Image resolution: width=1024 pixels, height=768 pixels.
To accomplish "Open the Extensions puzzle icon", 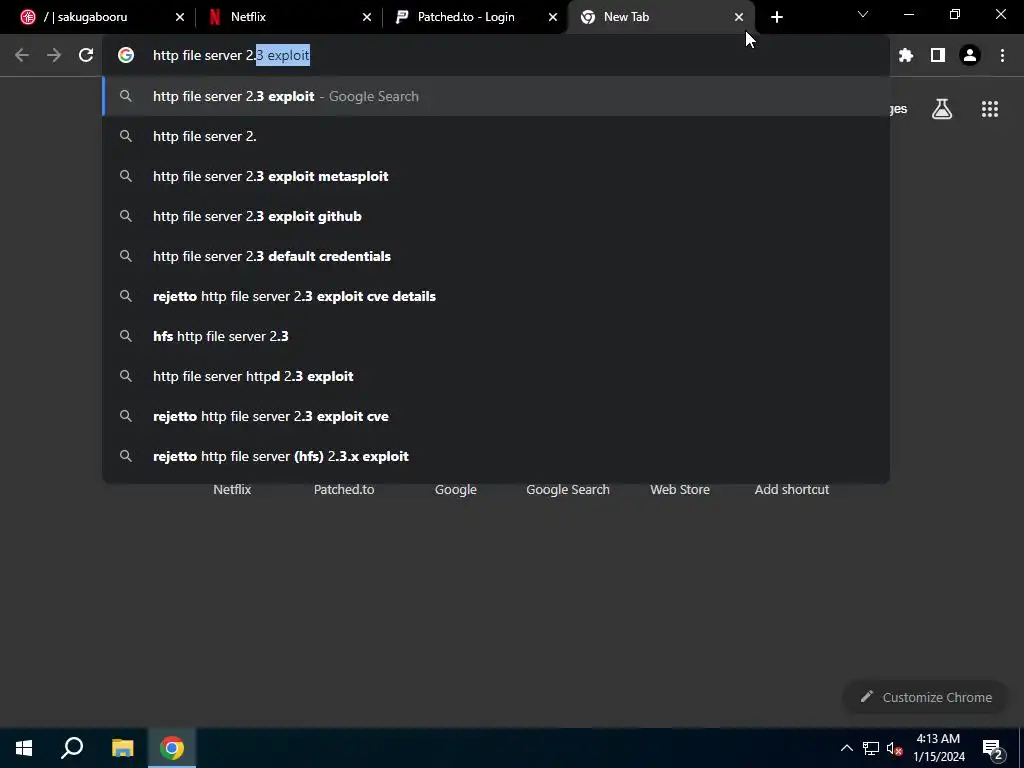I will pyautogui.click(x=906, y=56).
